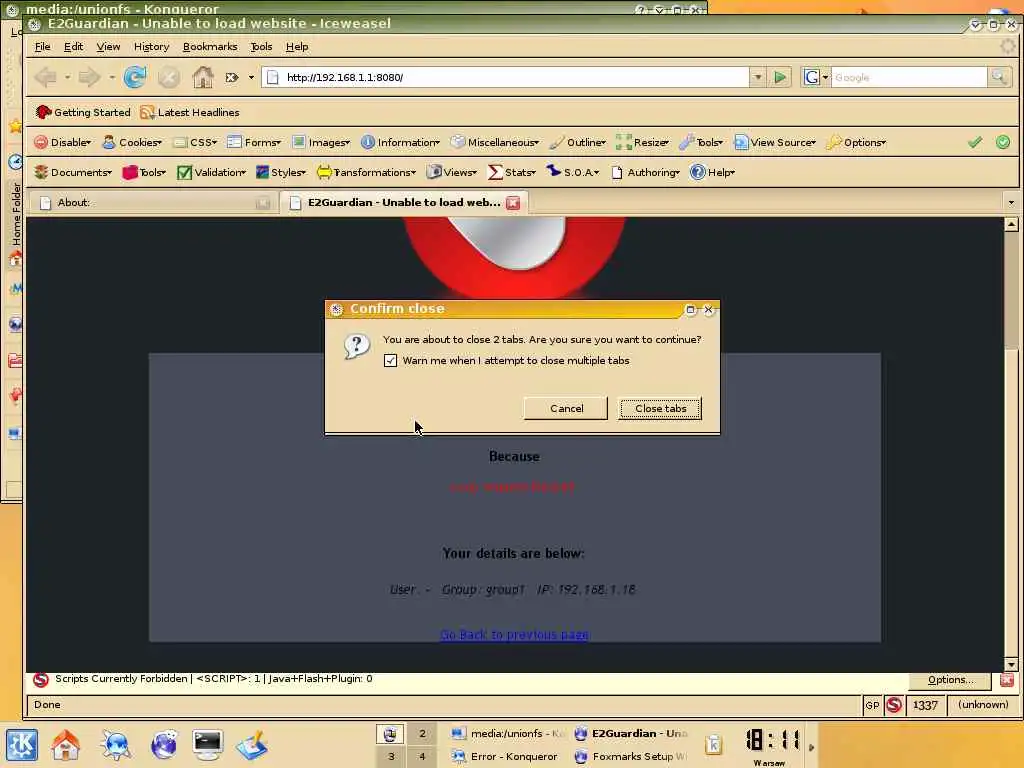The height and width of the screenshot is (768, 1024).
Task: Open the Authoring toolbar dropdown
Action: click(x=646, y=172)
